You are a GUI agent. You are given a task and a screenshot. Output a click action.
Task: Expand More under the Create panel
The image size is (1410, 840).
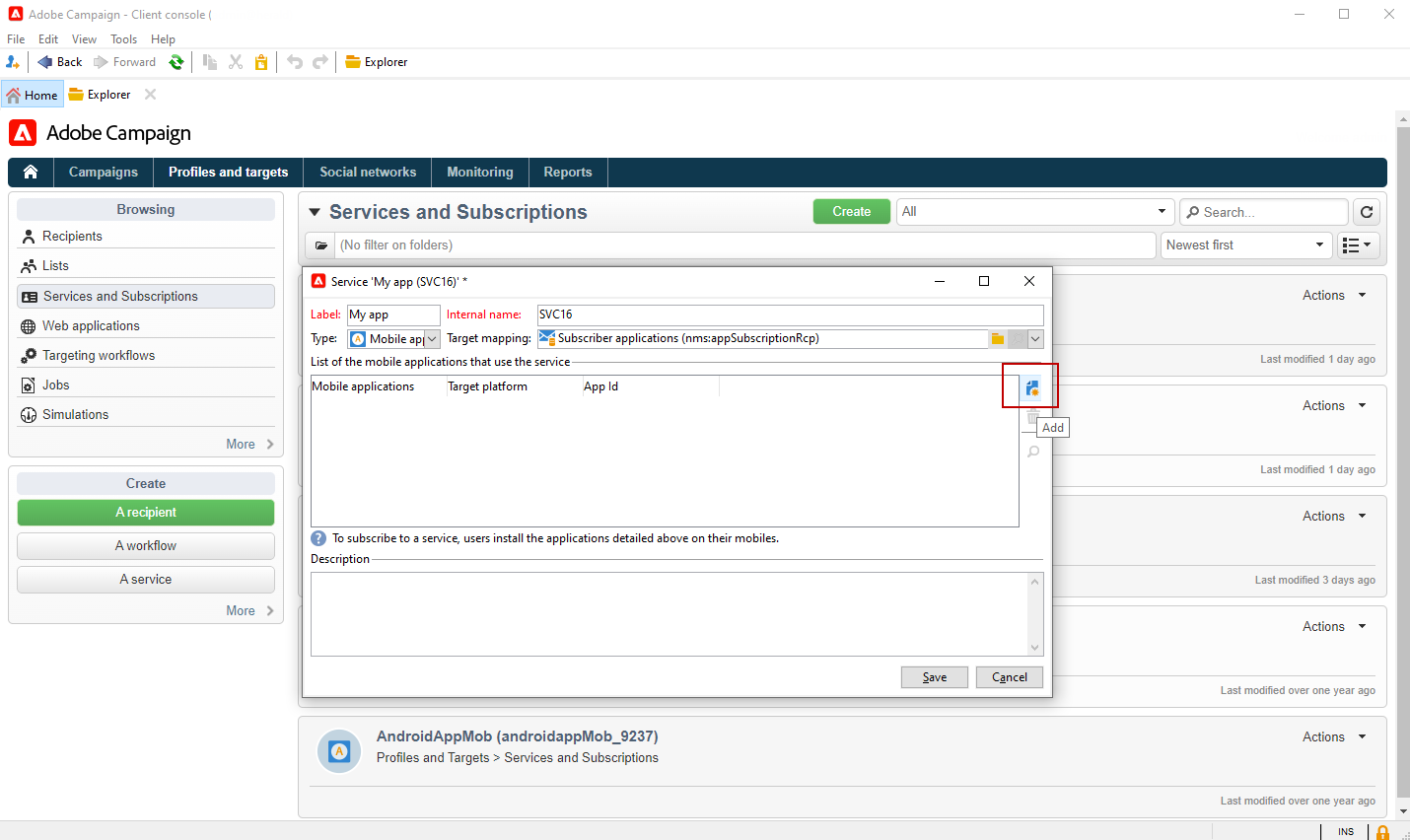(x=249, y=611)
